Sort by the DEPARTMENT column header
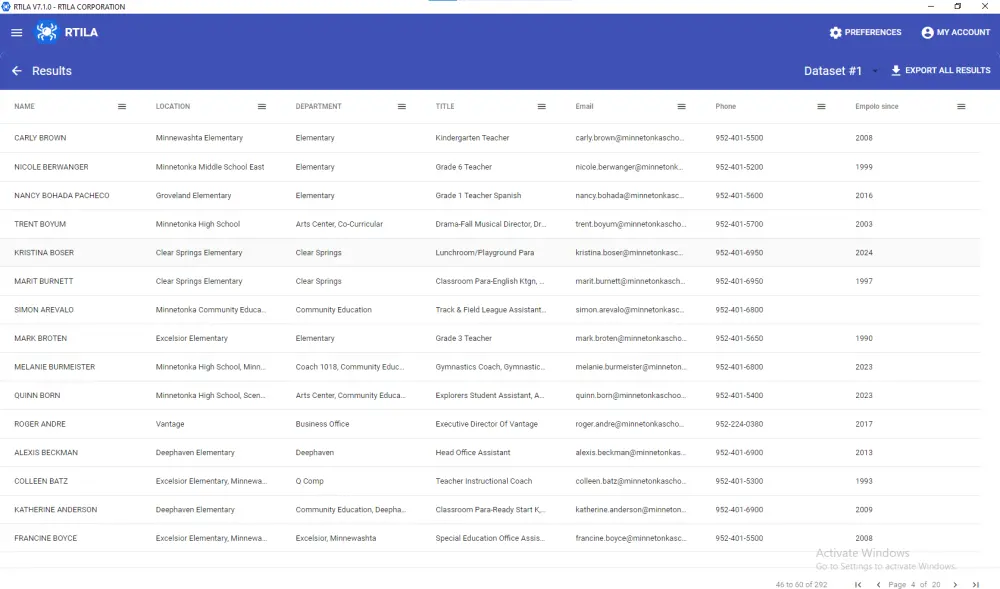Screen dimensions: 1000x589 pyautogui.click(x=318, y=106)
